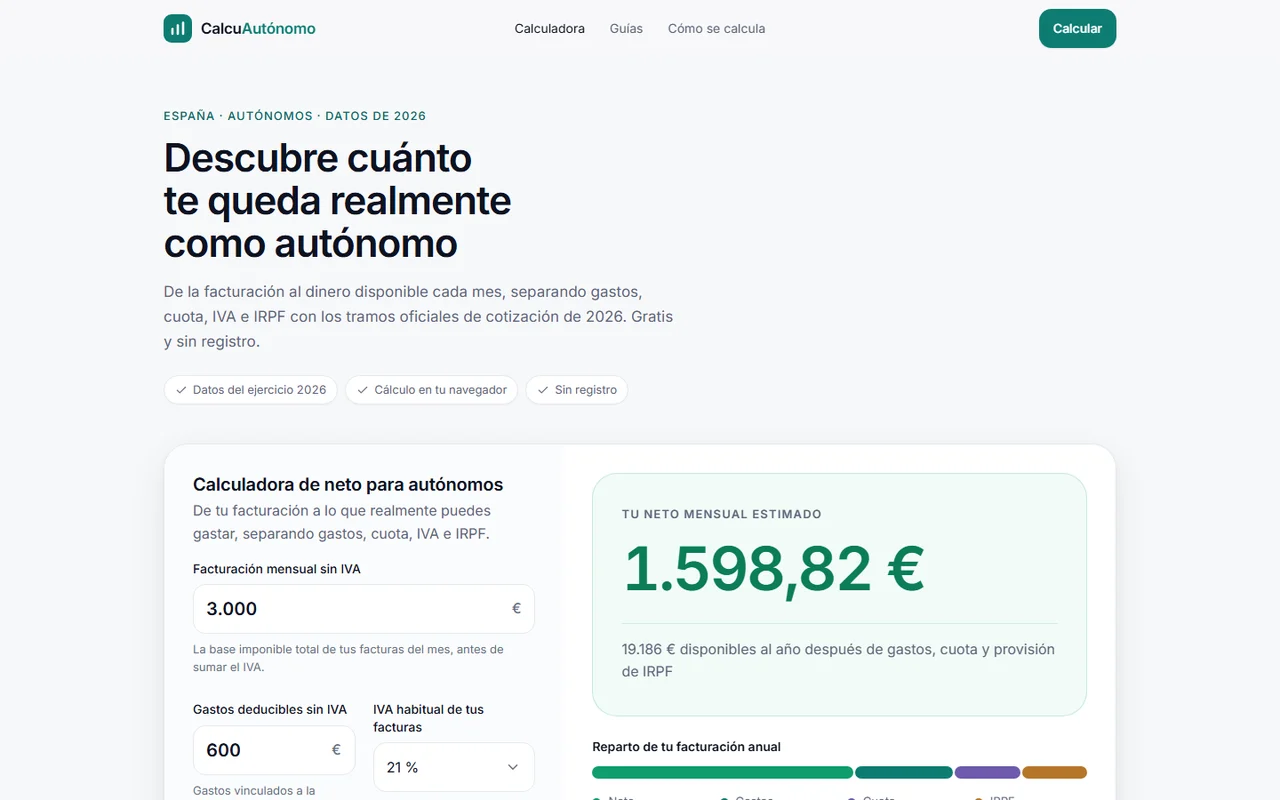Image resolution: width=1280 pixels, height=800 pixels.
Task: Click the 19.186 € disponibles al año text
Action: click(838, 660)
